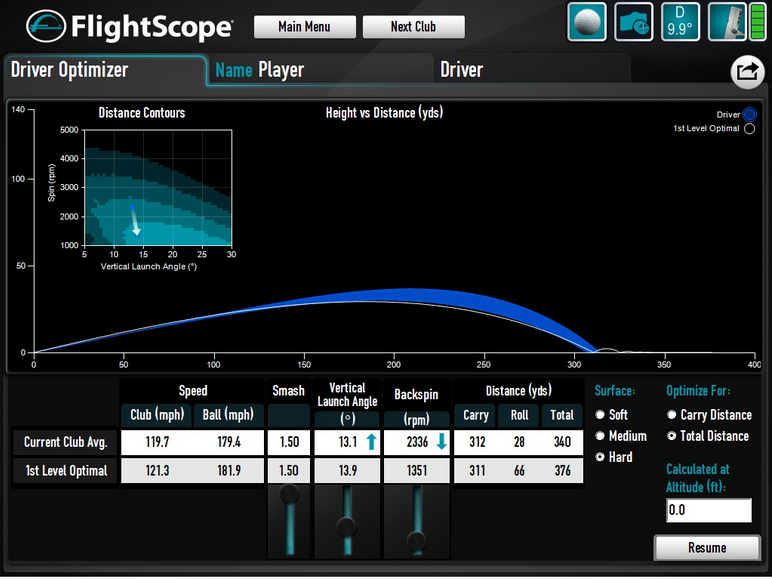Click the radar unit status icon
Screen dimensions: 772x579
tap(727, 22)
